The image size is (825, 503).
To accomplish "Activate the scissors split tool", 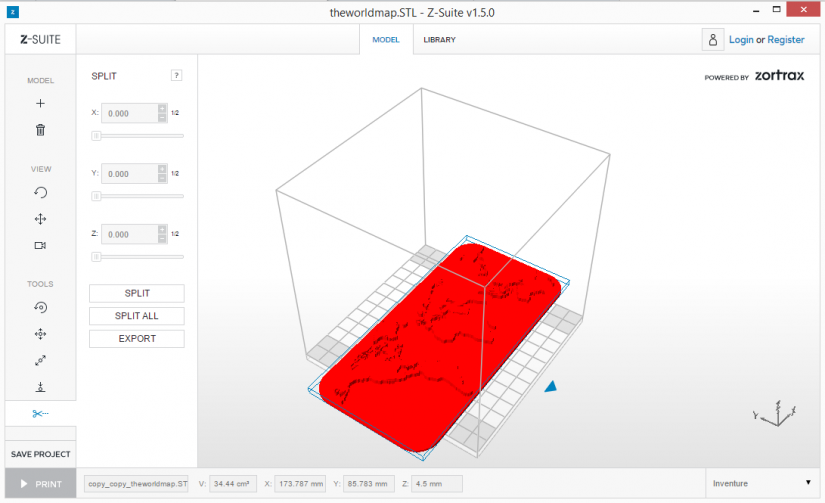I will coord(41,414).
